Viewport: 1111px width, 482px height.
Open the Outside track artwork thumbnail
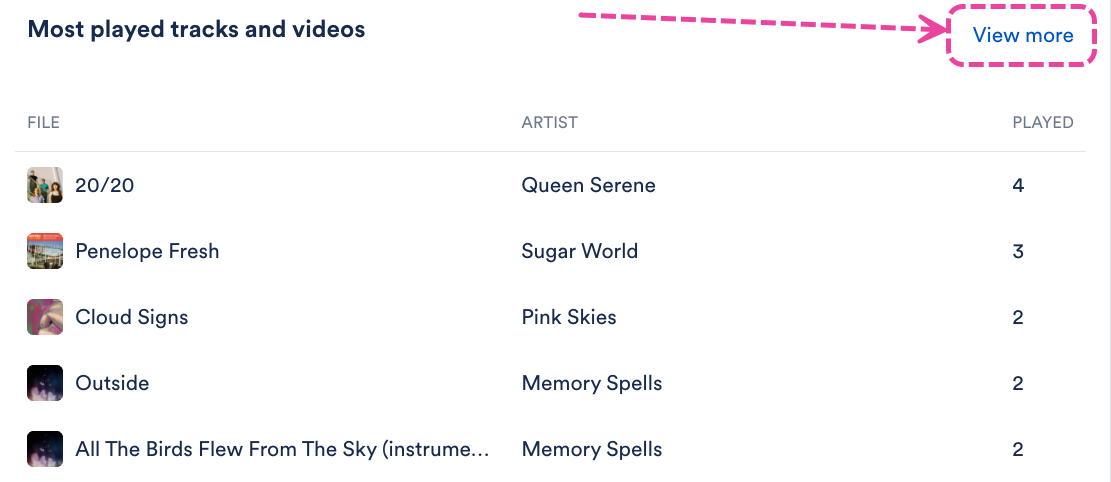(45, 383)
